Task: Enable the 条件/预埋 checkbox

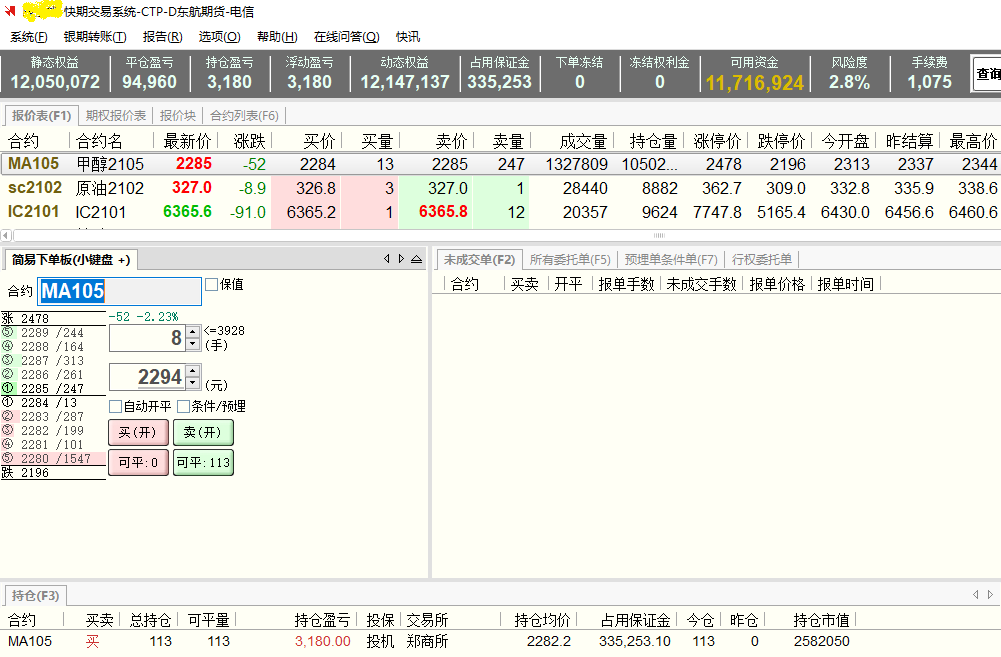Action: (x=184, y=406)
